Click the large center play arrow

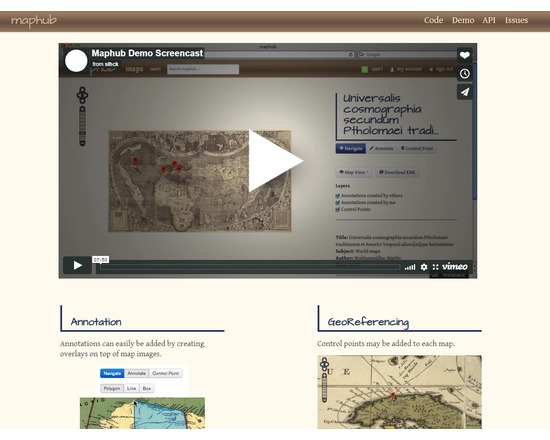(275, 161)
